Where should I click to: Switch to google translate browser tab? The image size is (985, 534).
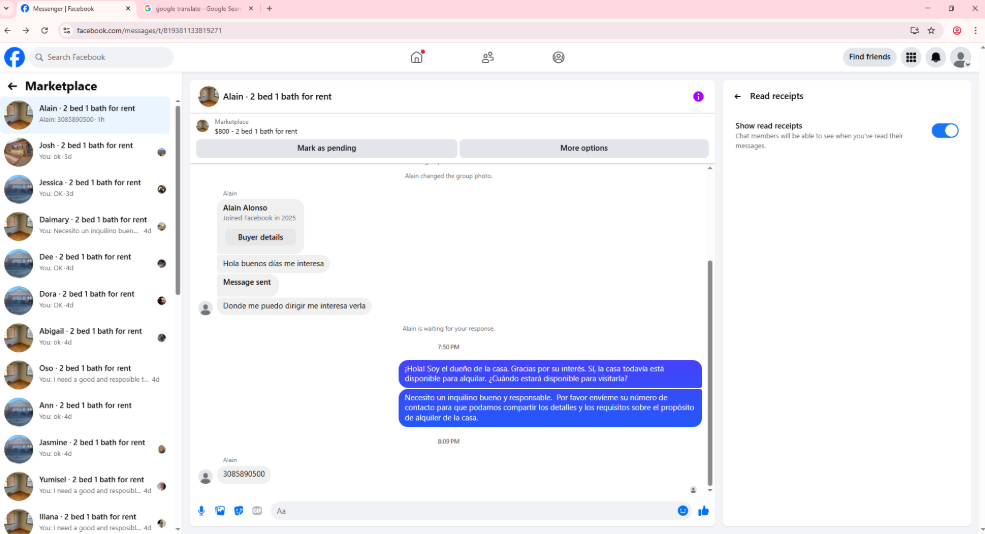[199, 9]
